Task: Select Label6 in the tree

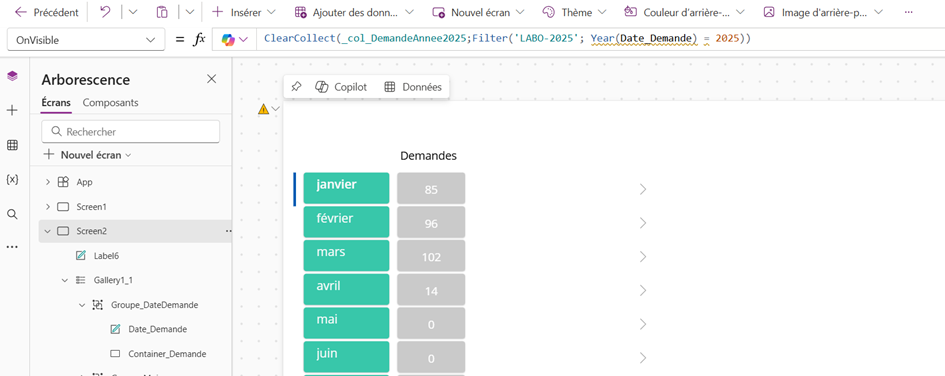Action: [106, 255]
